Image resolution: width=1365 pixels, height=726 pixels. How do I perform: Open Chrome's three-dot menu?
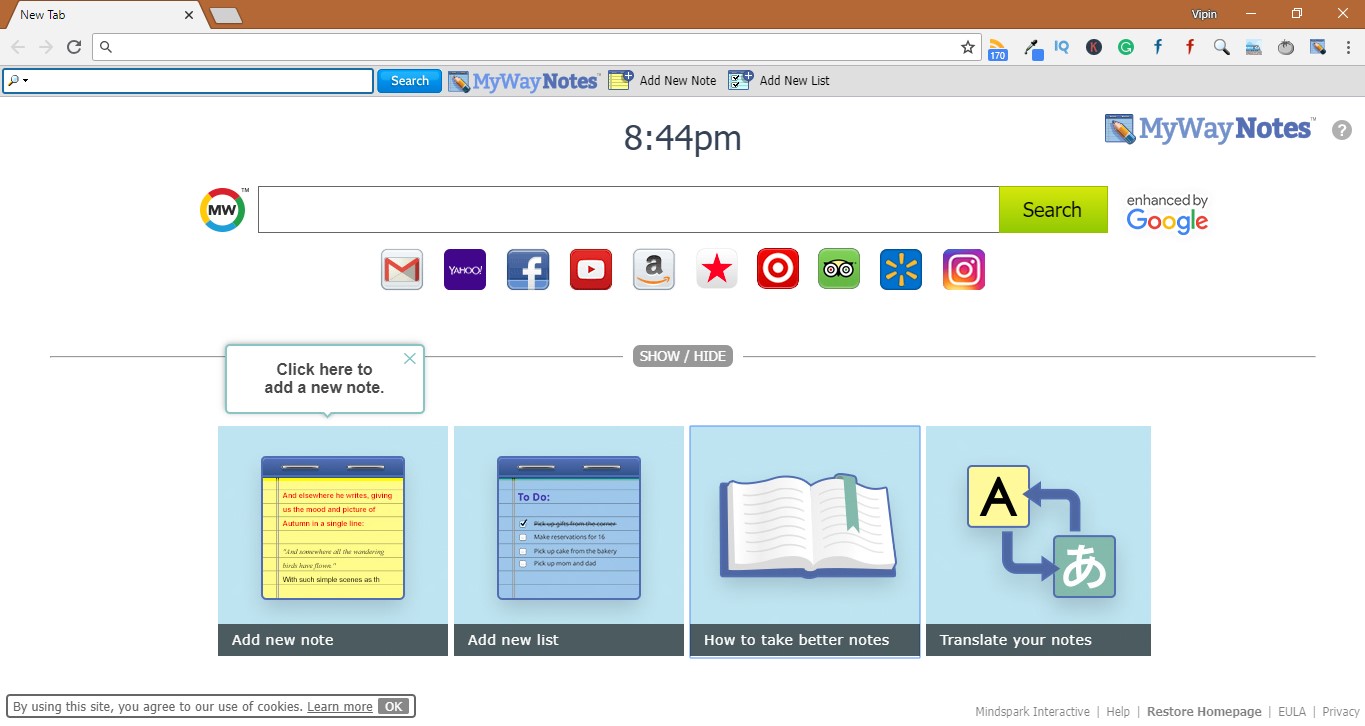click(1348, 47)
